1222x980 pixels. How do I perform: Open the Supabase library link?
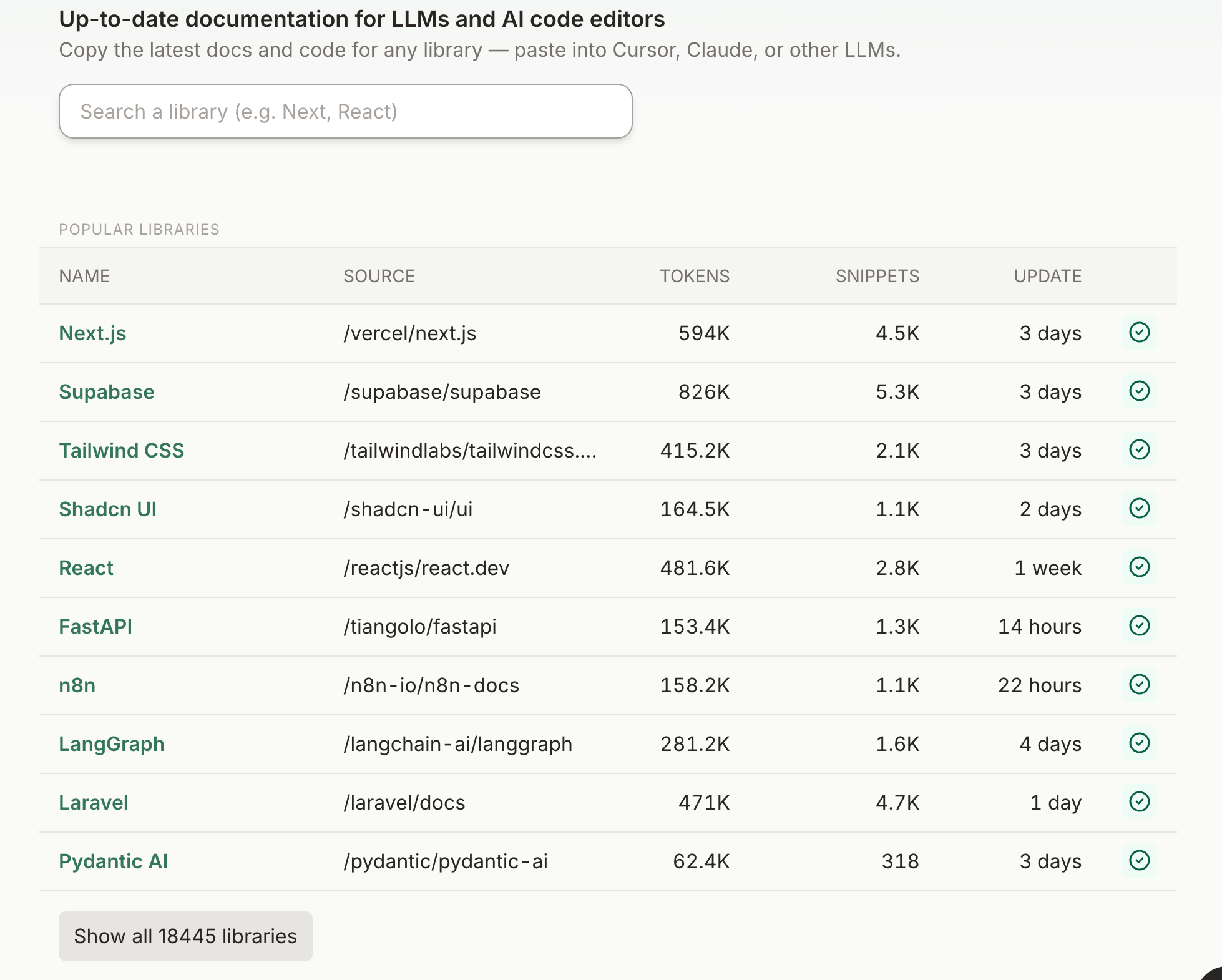(107, 392)
